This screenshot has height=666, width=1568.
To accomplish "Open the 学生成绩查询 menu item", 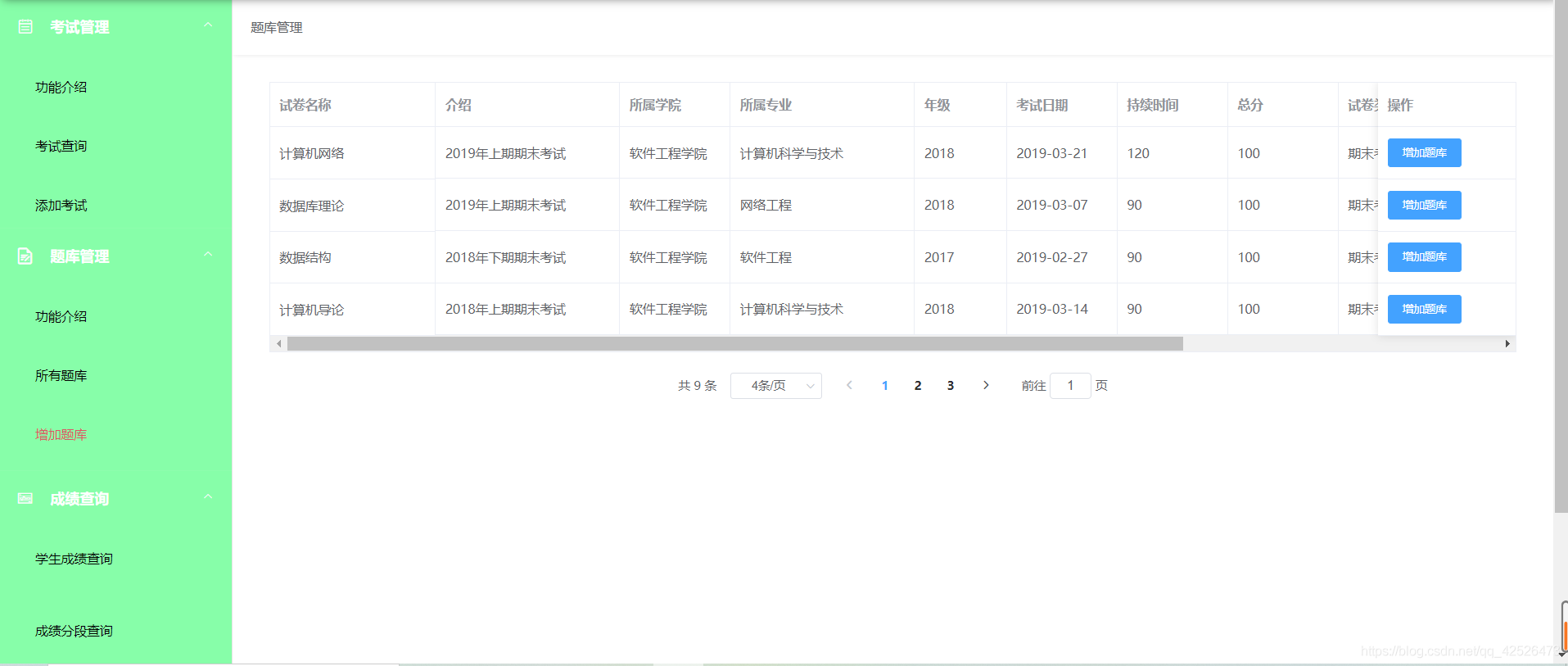I will [74, 559].
